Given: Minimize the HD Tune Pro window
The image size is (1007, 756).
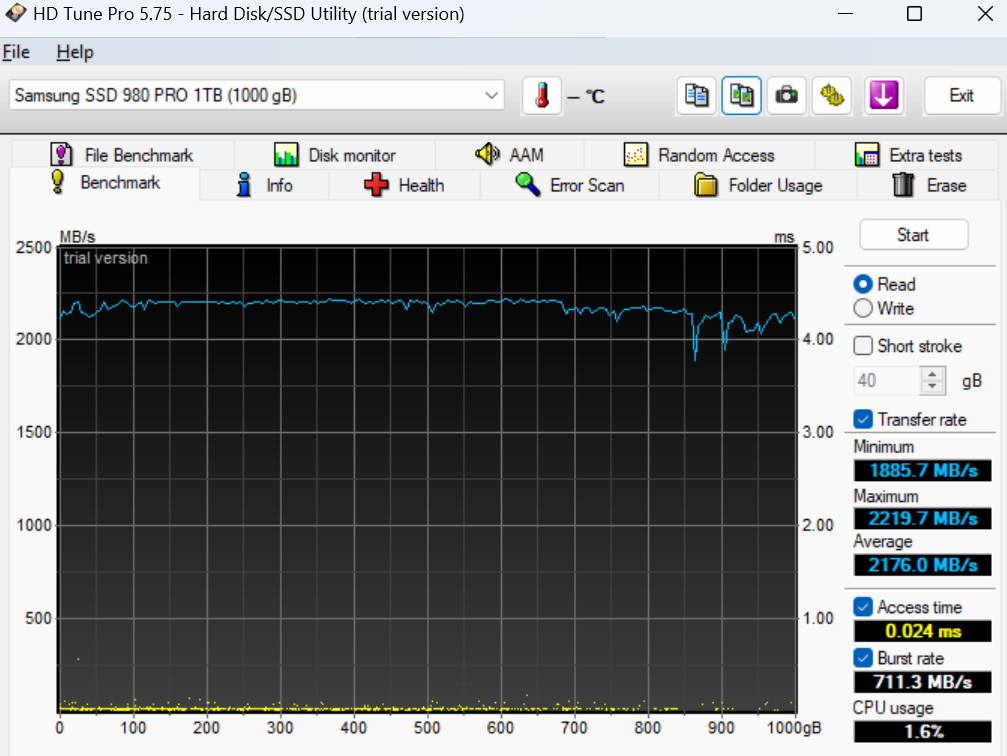Looking at the screenshot, I should tap(846, 13).
